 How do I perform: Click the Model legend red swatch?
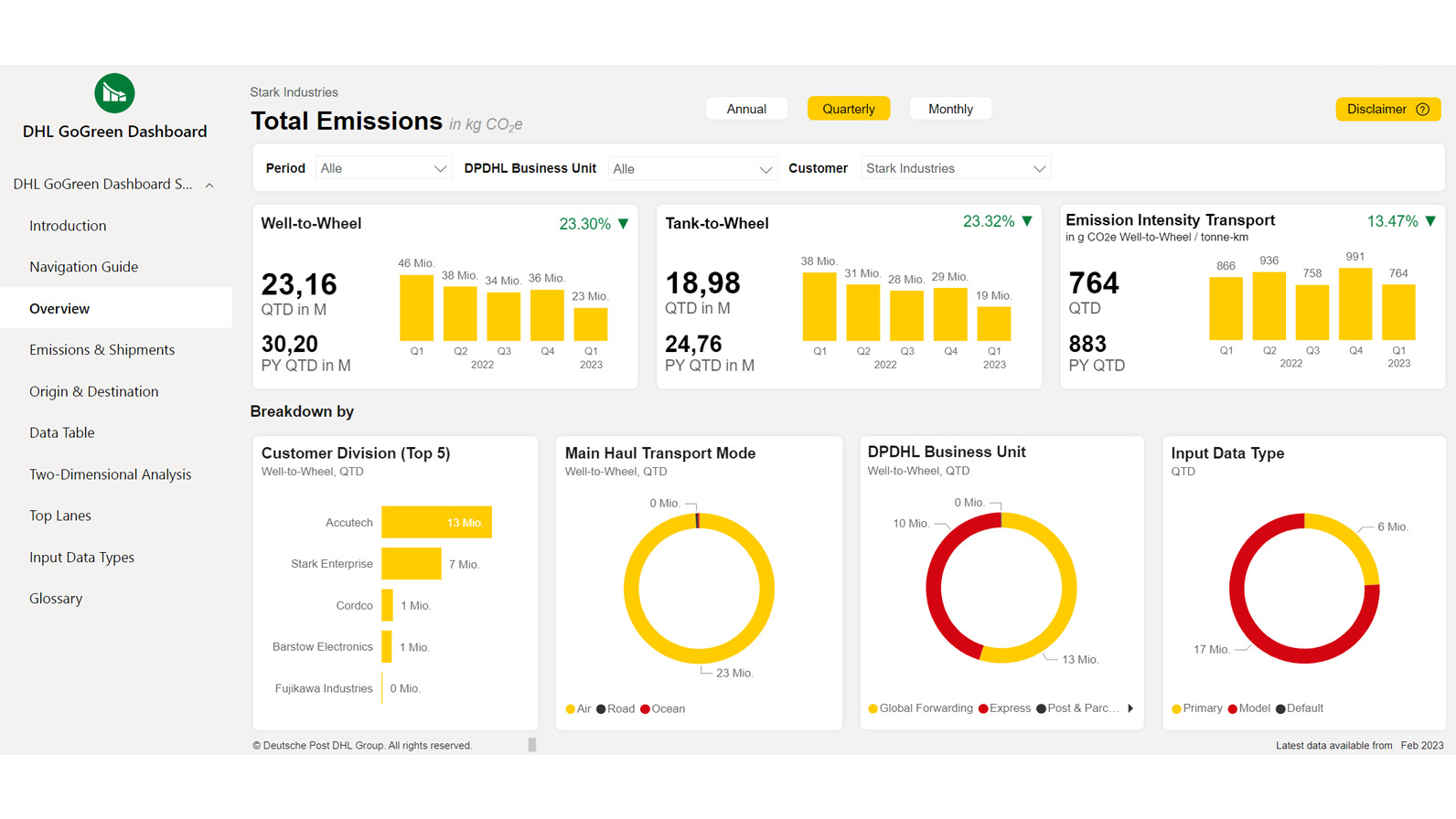pos(1233,708)
